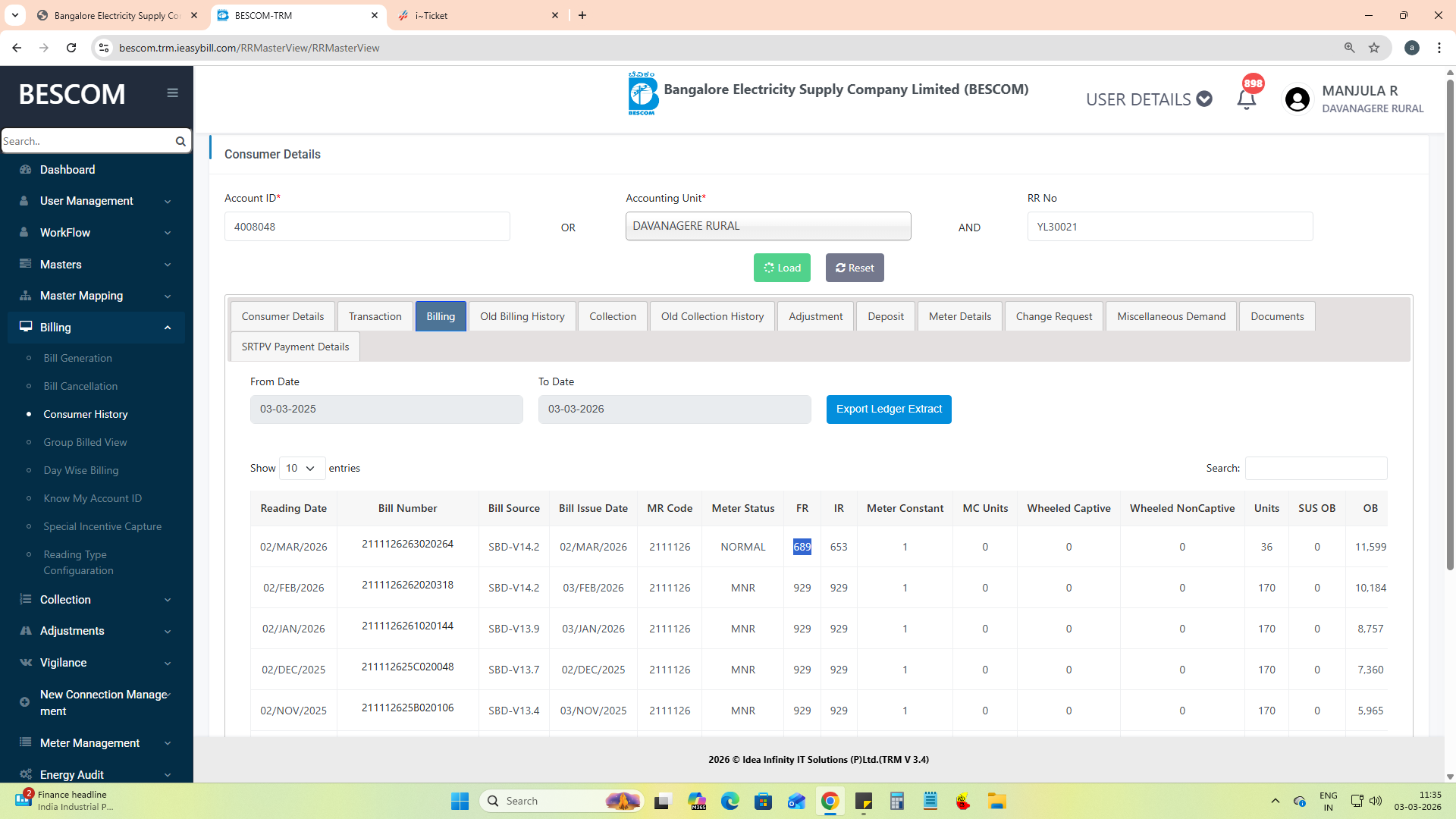Toggle the hamburger sidebar menu icon
The height and width of the screenshot is (819, 1456).
click(x=172, y=93)
